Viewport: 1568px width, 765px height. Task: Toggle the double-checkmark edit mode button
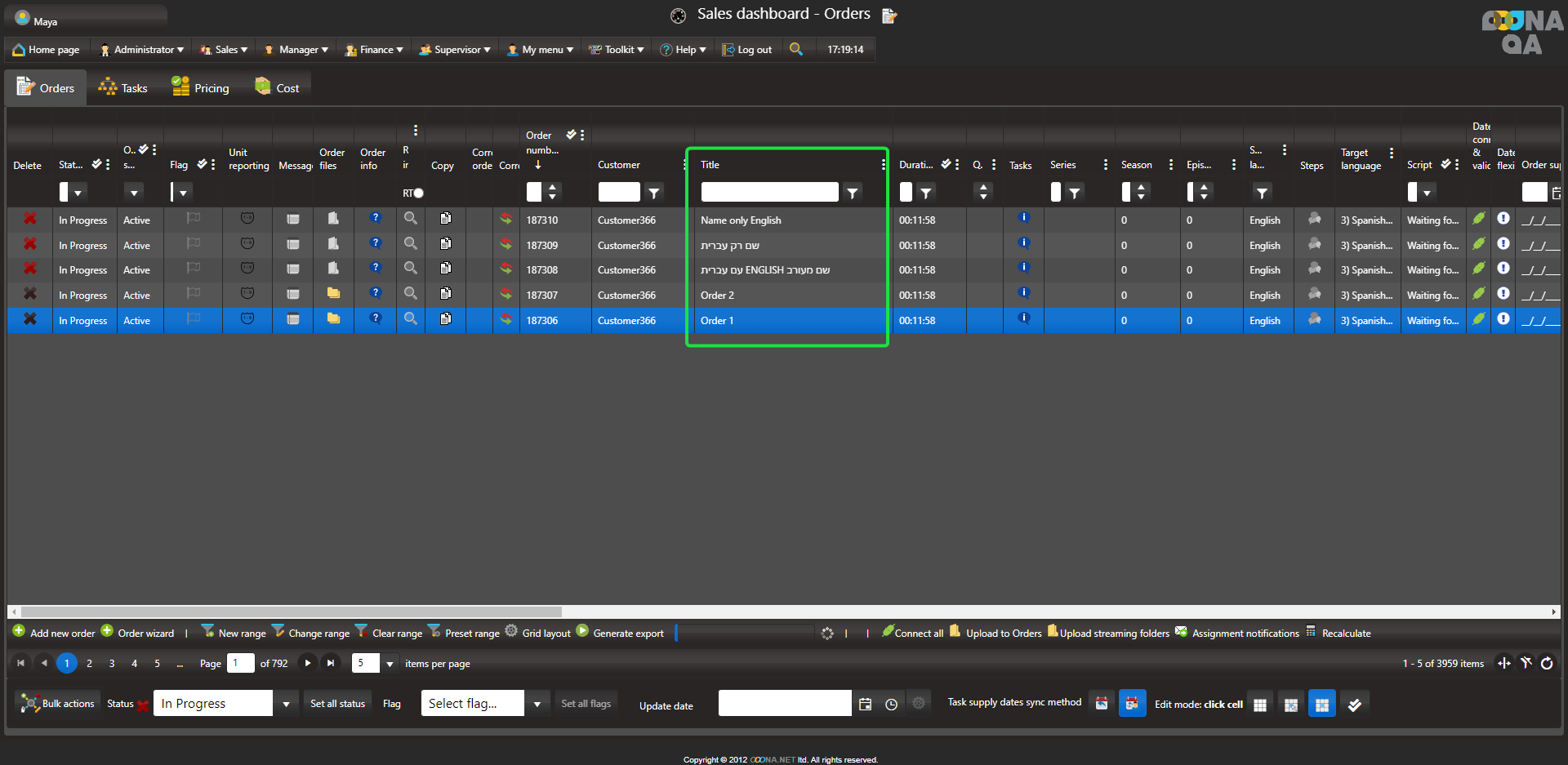[x=1354, y=705]
